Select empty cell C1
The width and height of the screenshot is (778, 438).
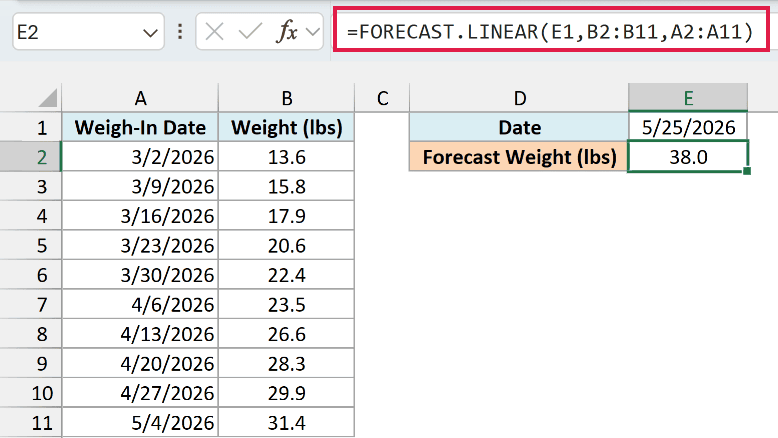382,127
